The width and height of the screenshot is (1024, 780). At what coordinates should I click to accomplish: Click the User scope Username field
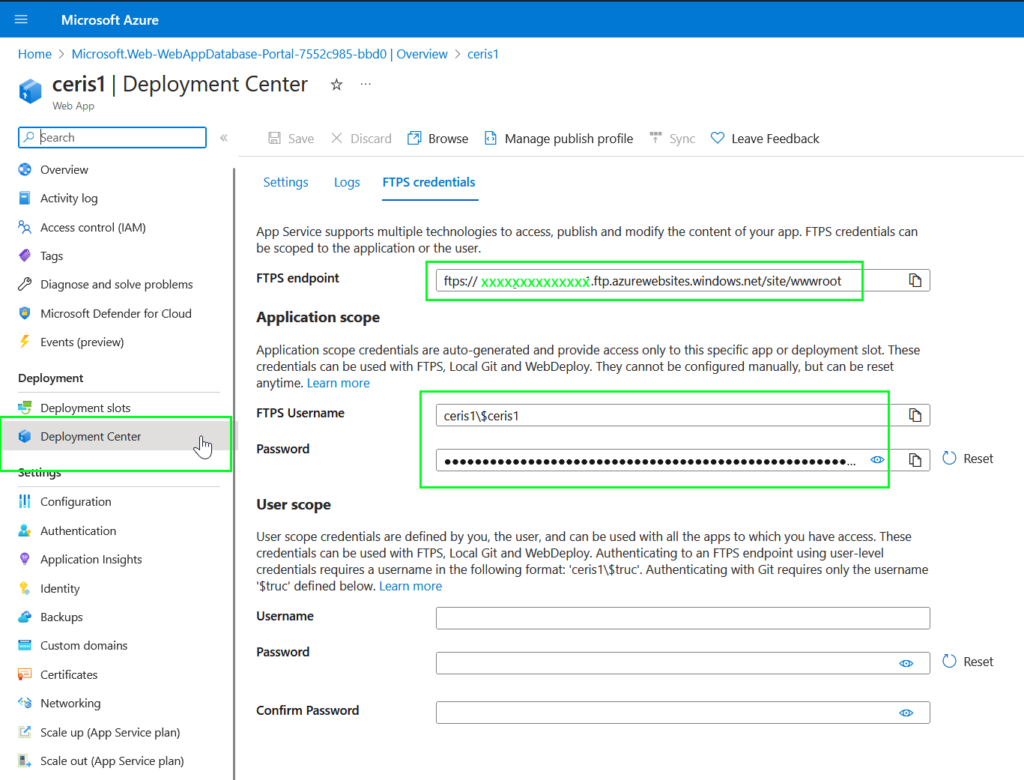pyautogui.click(x=683, y=618)
